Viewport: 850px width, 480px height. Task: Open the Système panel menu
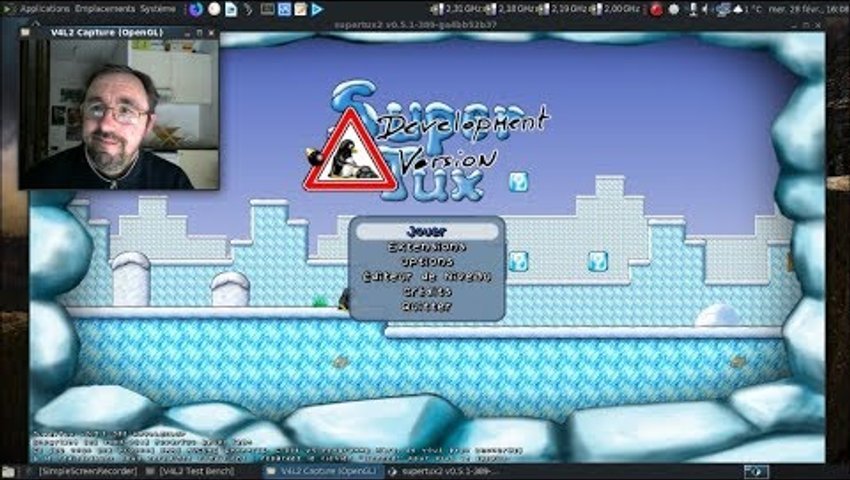coord(158,9)
